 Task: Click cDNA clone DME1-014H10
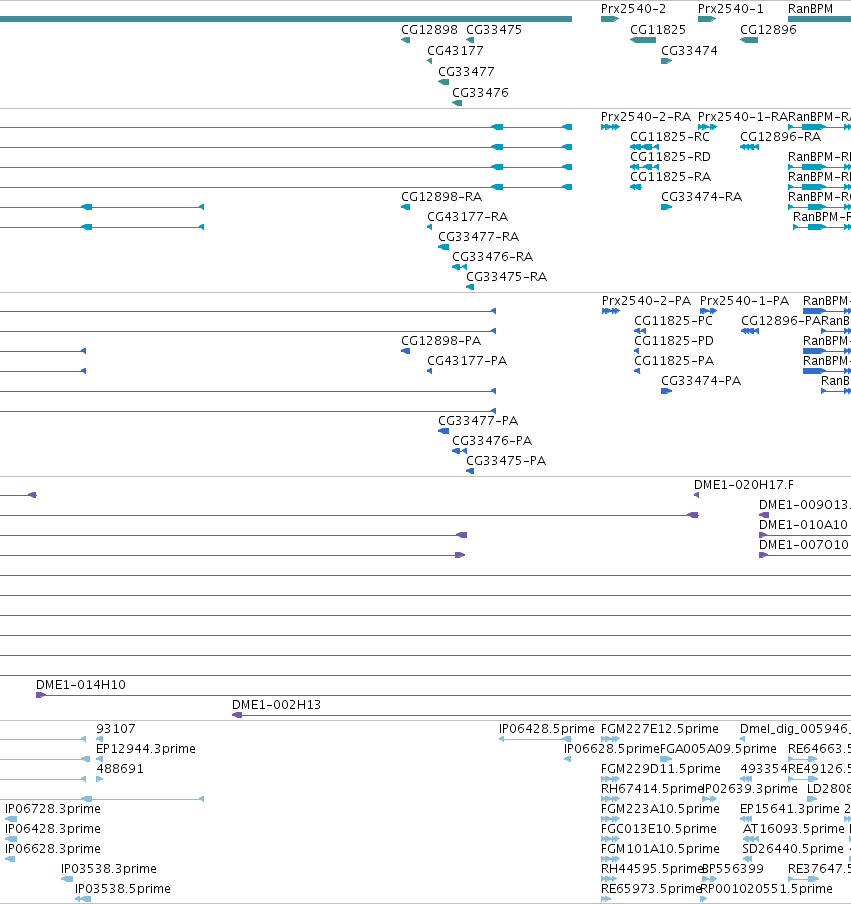(80, 684)
